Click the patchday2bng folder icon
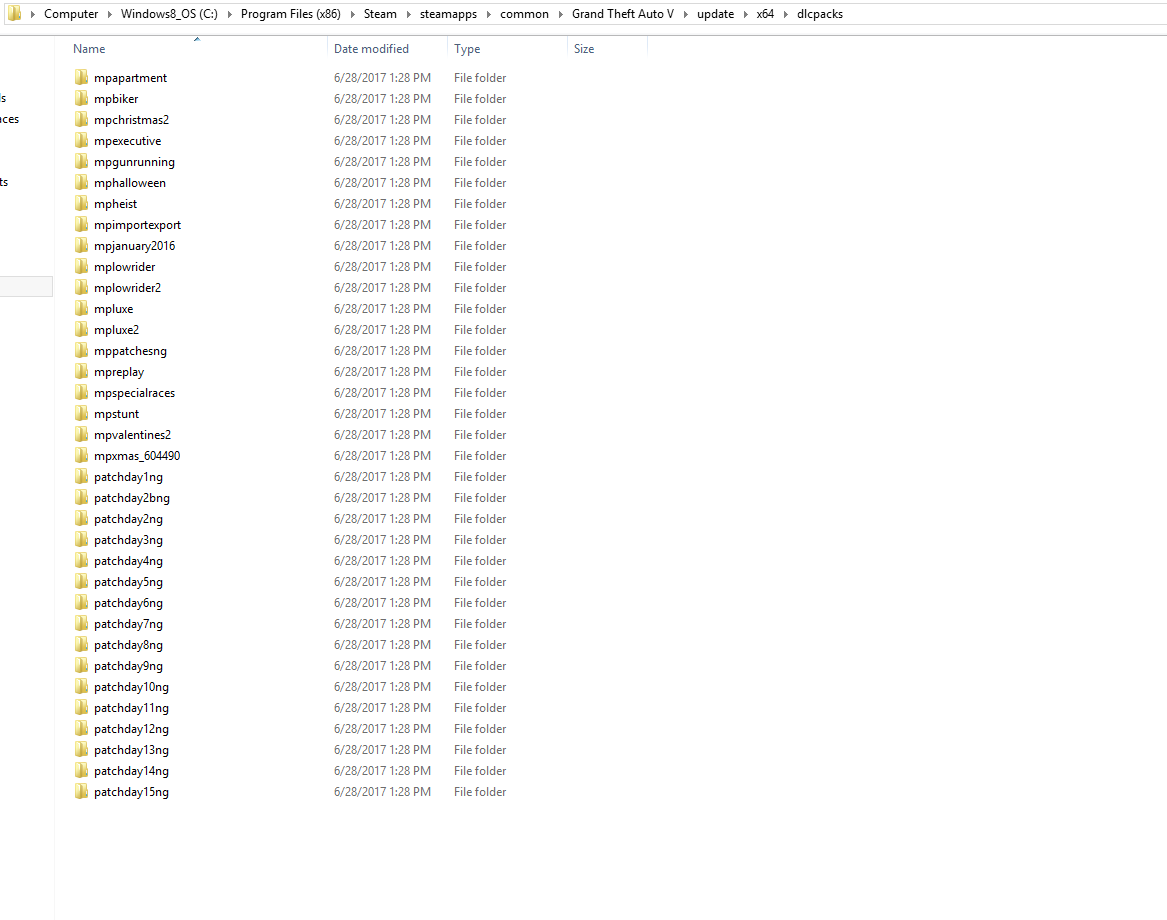Image resolution: width=1167 pixels, height=920 pixels. pyautogui.click(x=81, y=497)
